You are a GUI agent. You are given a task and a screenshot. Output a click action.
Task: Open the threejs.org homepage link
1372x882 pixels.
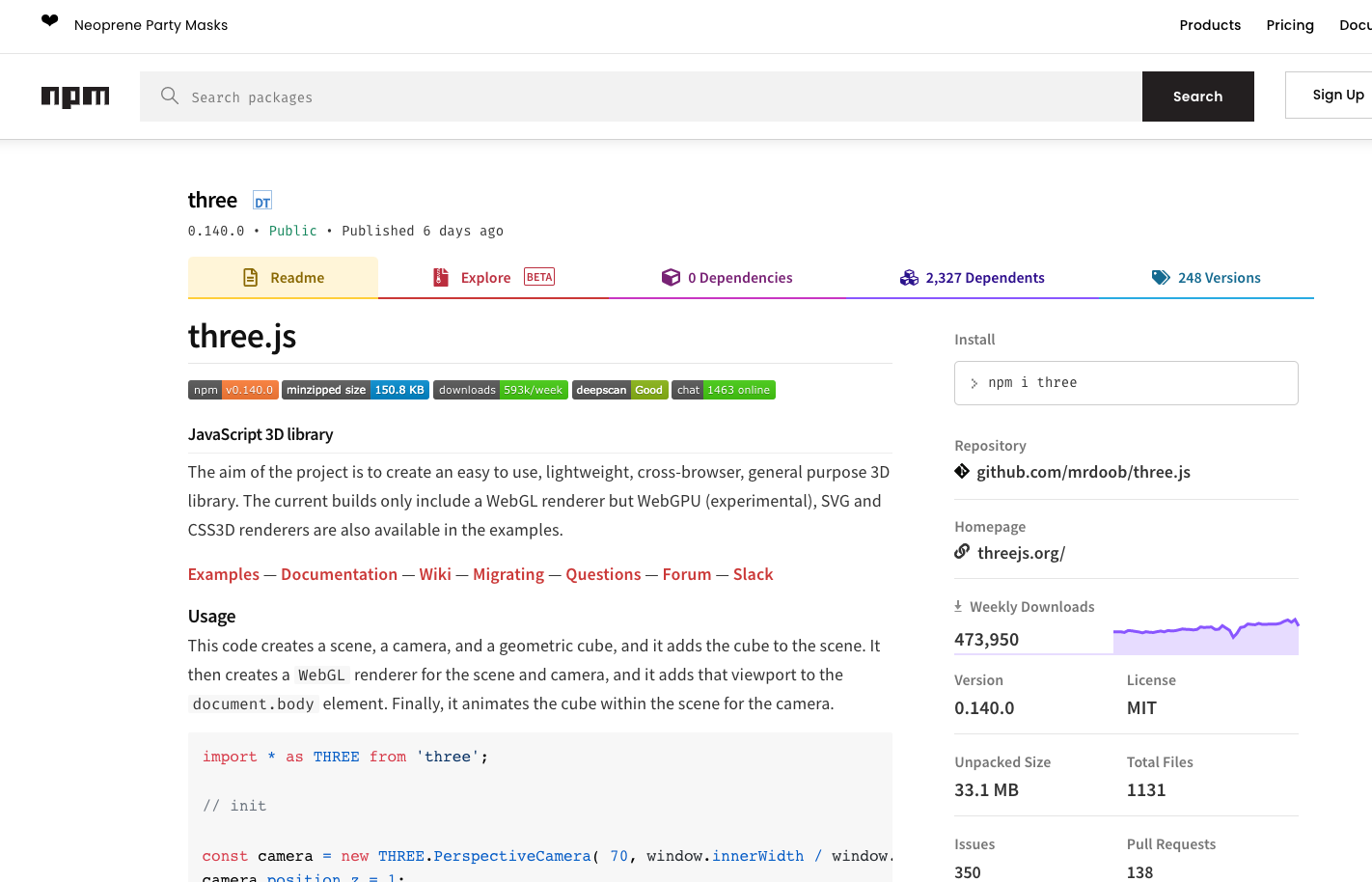point(1021,553)
